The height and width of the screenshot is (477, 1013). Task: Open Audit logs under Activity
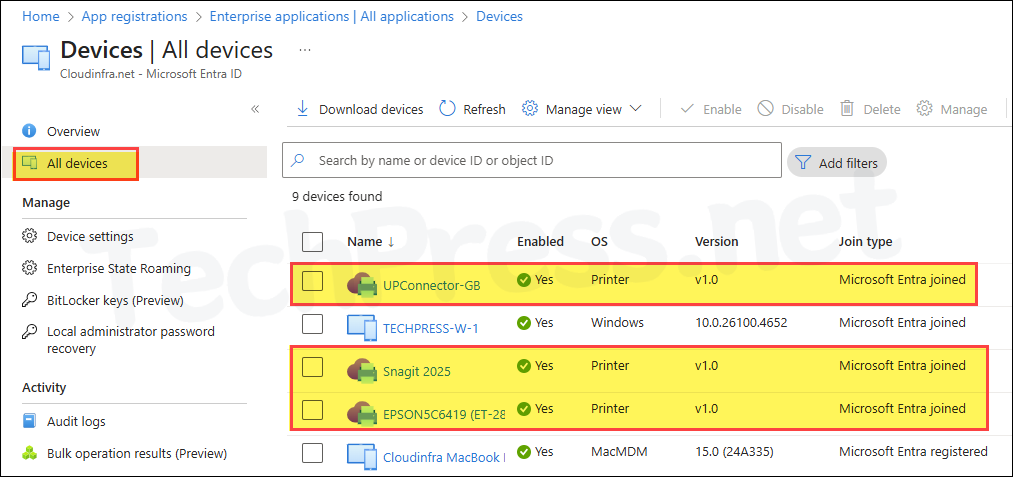pos(76,421)
